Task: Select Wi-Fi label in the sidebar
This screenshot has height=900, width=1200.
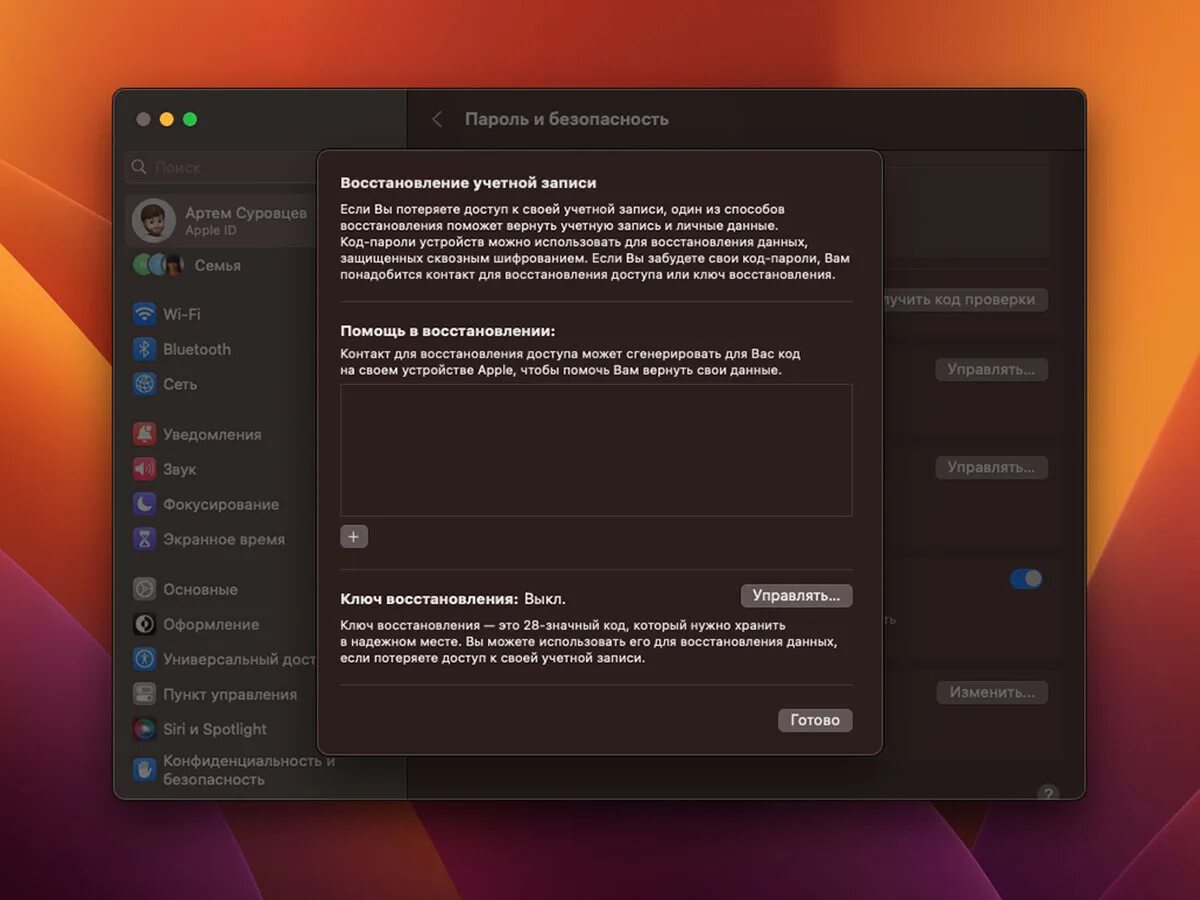Action: click(x=182, y=314)
